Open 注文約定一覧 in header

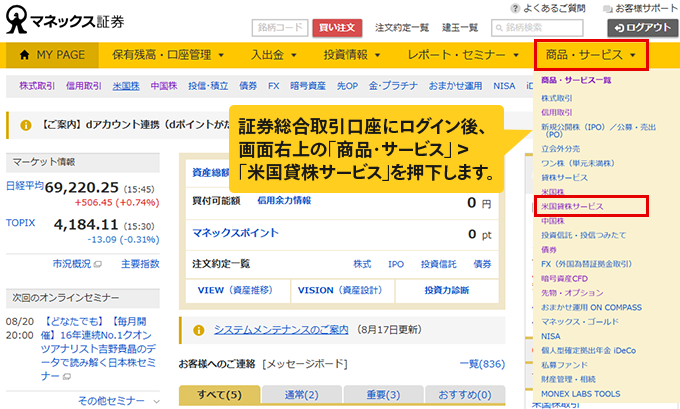click(402, 28)
